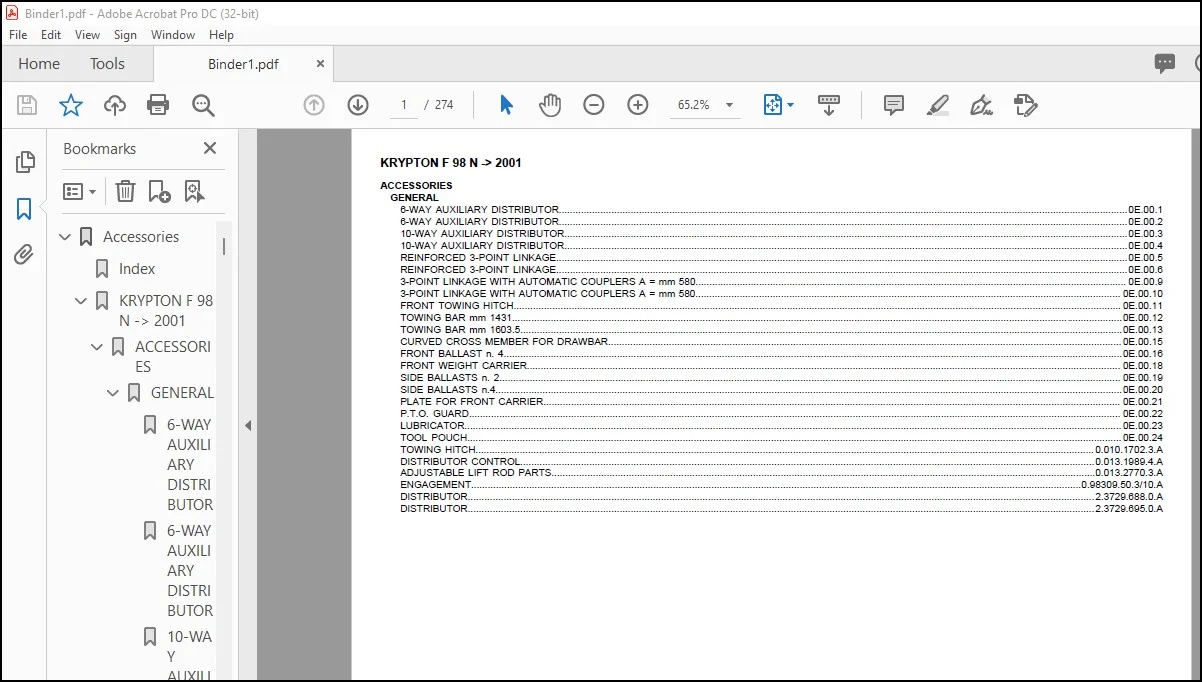Click the page number input field

click(404, 105)
